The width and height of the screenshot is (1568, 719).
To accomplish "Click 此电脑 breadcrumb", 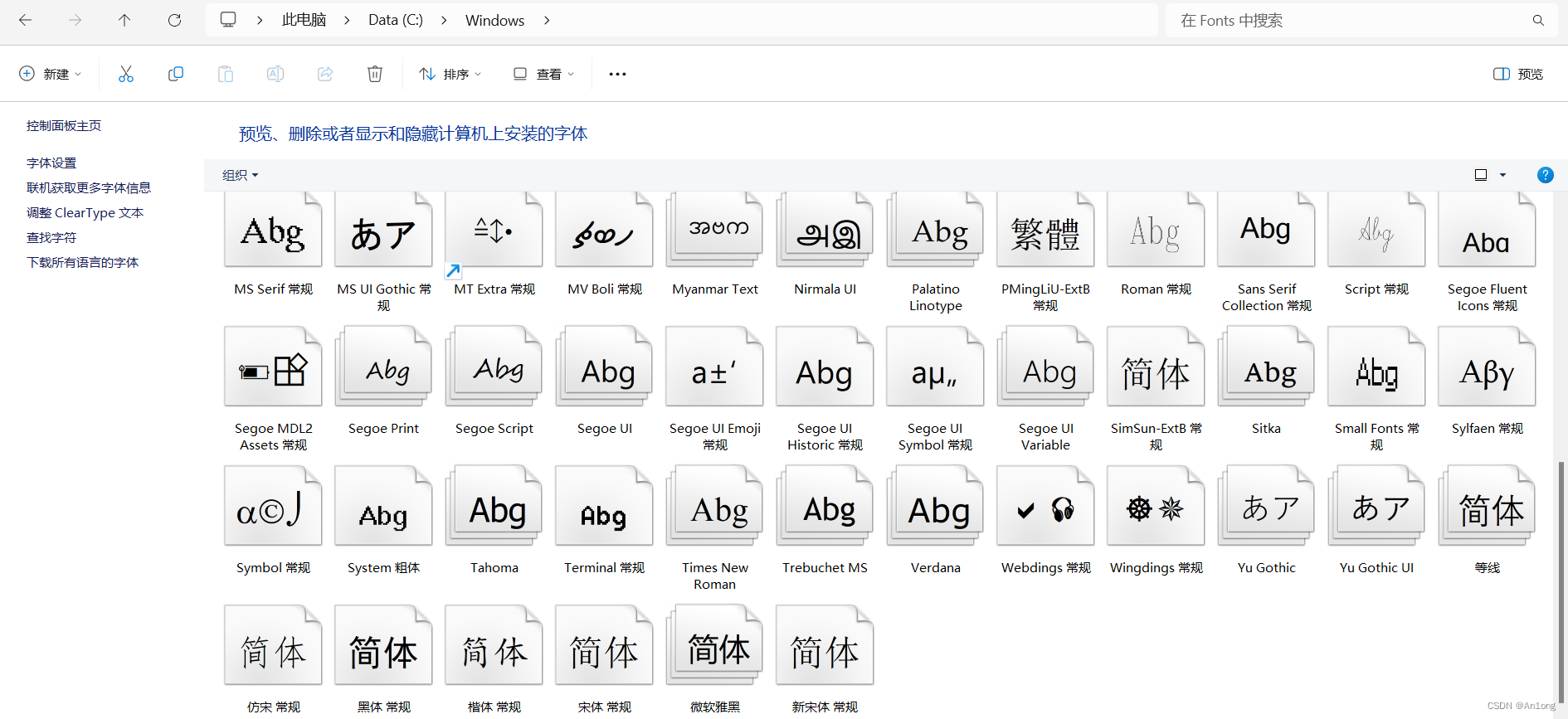I will (x=304, y=20).
